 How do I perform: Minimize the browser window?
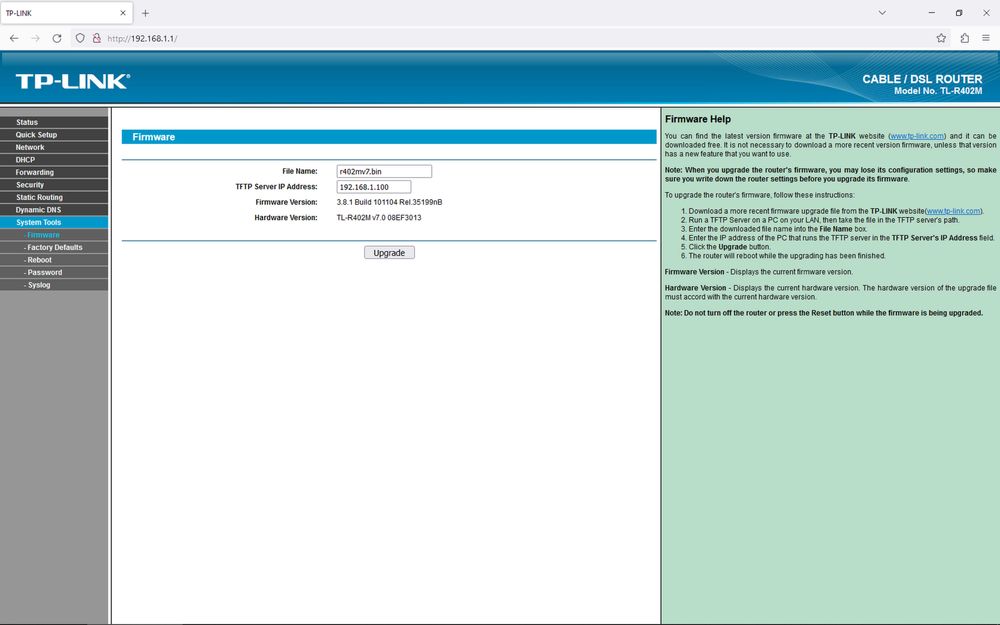tap(931, 13)
